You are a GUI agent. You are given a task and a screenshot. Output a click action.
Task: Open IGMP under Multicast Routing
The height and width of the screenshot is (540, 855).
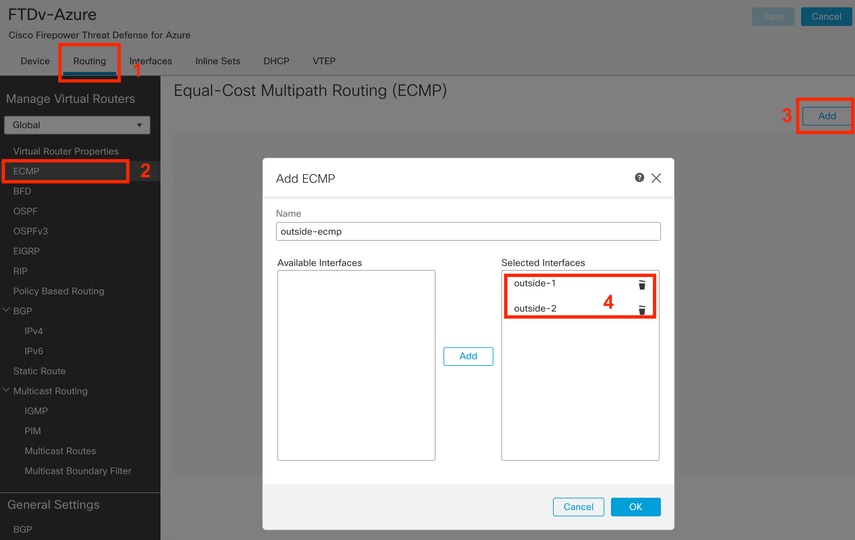(x=36, y=411)
